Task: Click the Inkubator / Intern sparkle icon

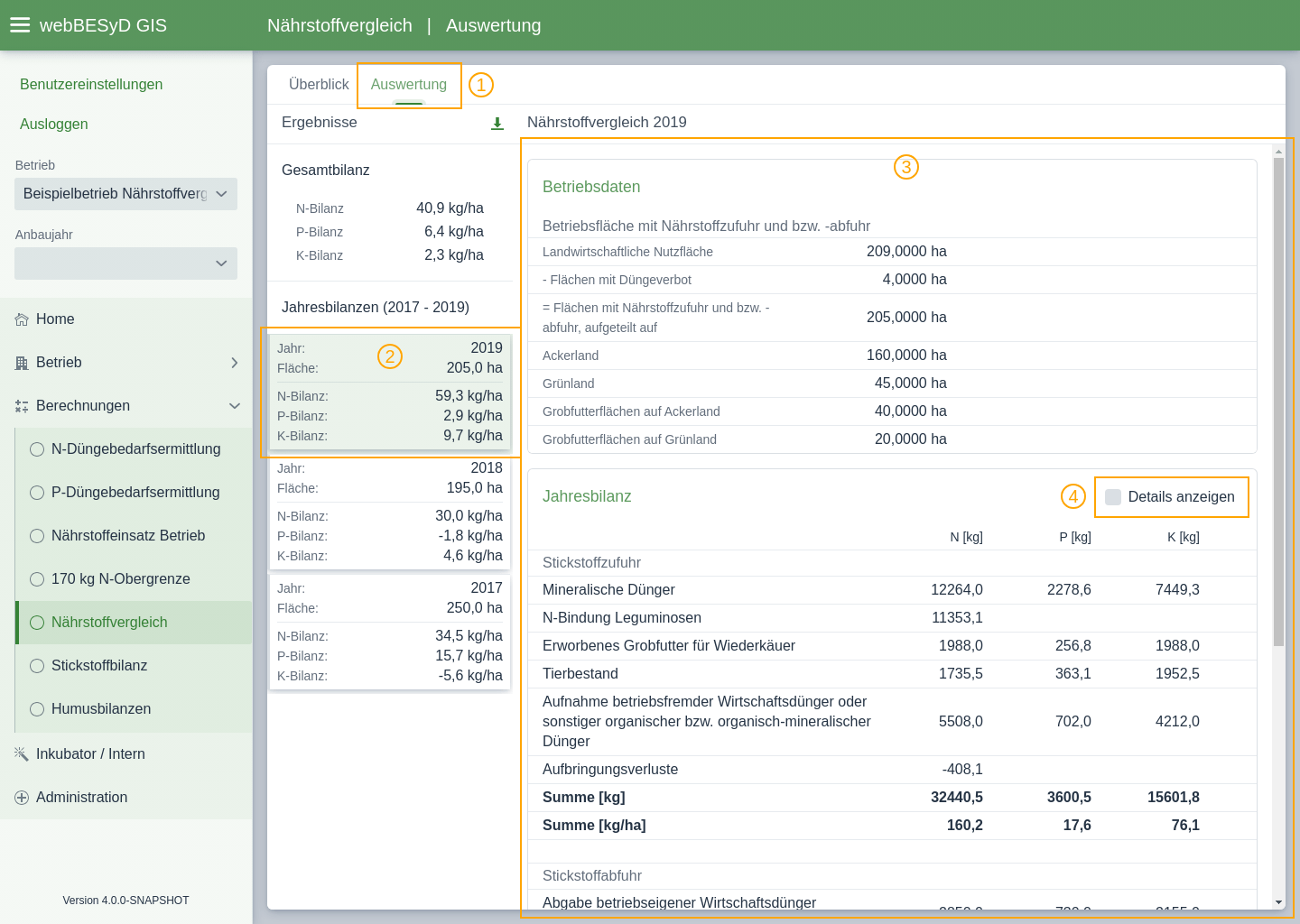Action: click(22, 754)
